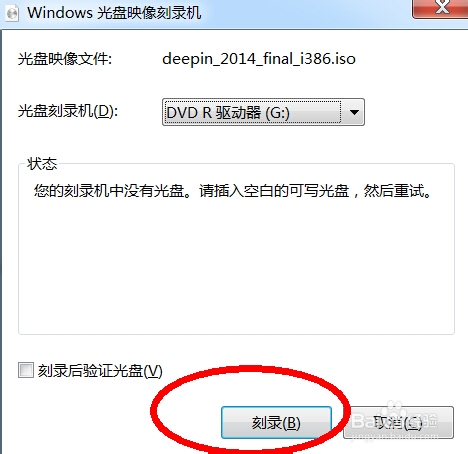Open the DVD R 驱动器 (G:) combo box
Screen dimensions: 468x454
(263, 112)
